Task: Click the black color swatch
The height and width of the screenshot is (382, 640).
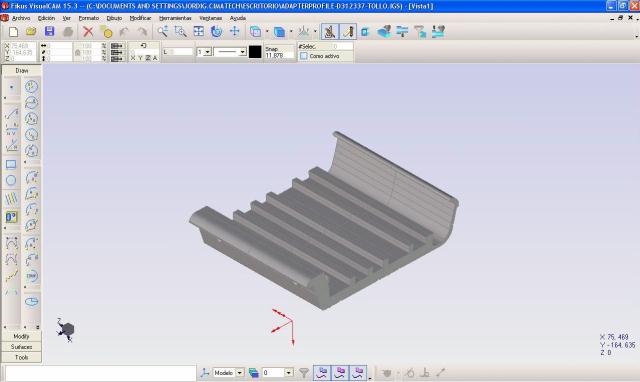Action: [255, 52]
